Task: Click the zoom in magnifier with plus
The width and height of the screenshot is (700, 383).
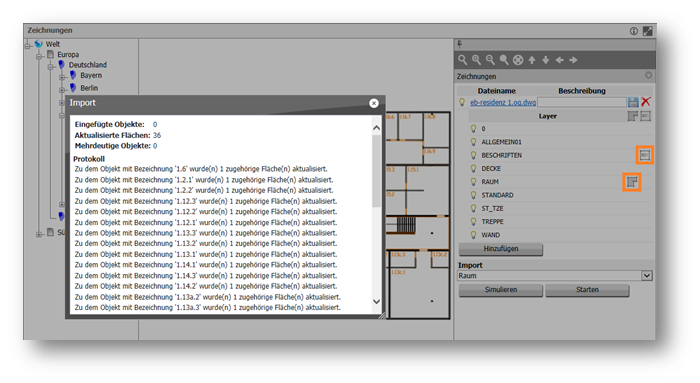Action: tap(476, 60)
